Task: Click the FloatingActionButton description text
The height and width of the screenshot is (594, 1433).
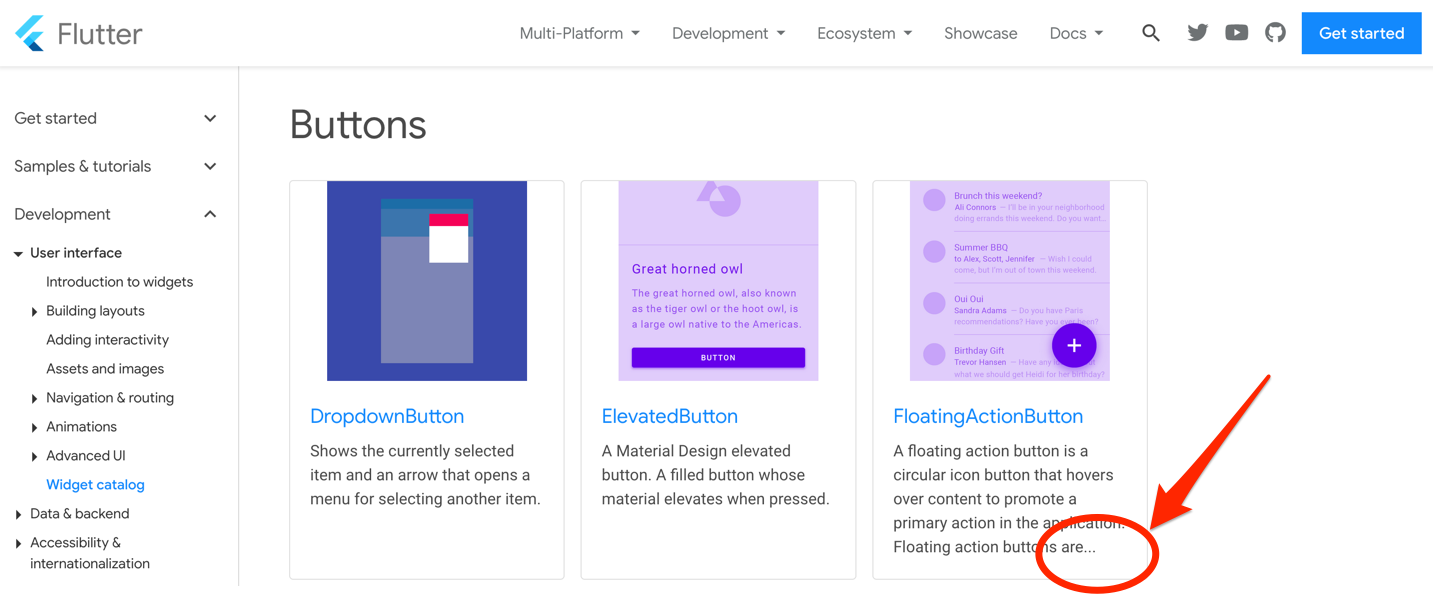Action: coord(1008,499)
